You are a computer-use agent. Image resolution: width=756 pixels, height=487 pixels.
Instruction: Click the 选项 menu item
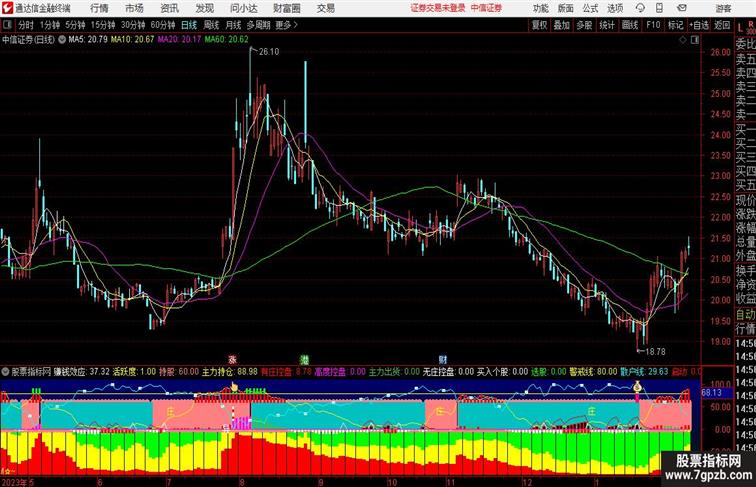pyautogui.click(x=615, y=8)
